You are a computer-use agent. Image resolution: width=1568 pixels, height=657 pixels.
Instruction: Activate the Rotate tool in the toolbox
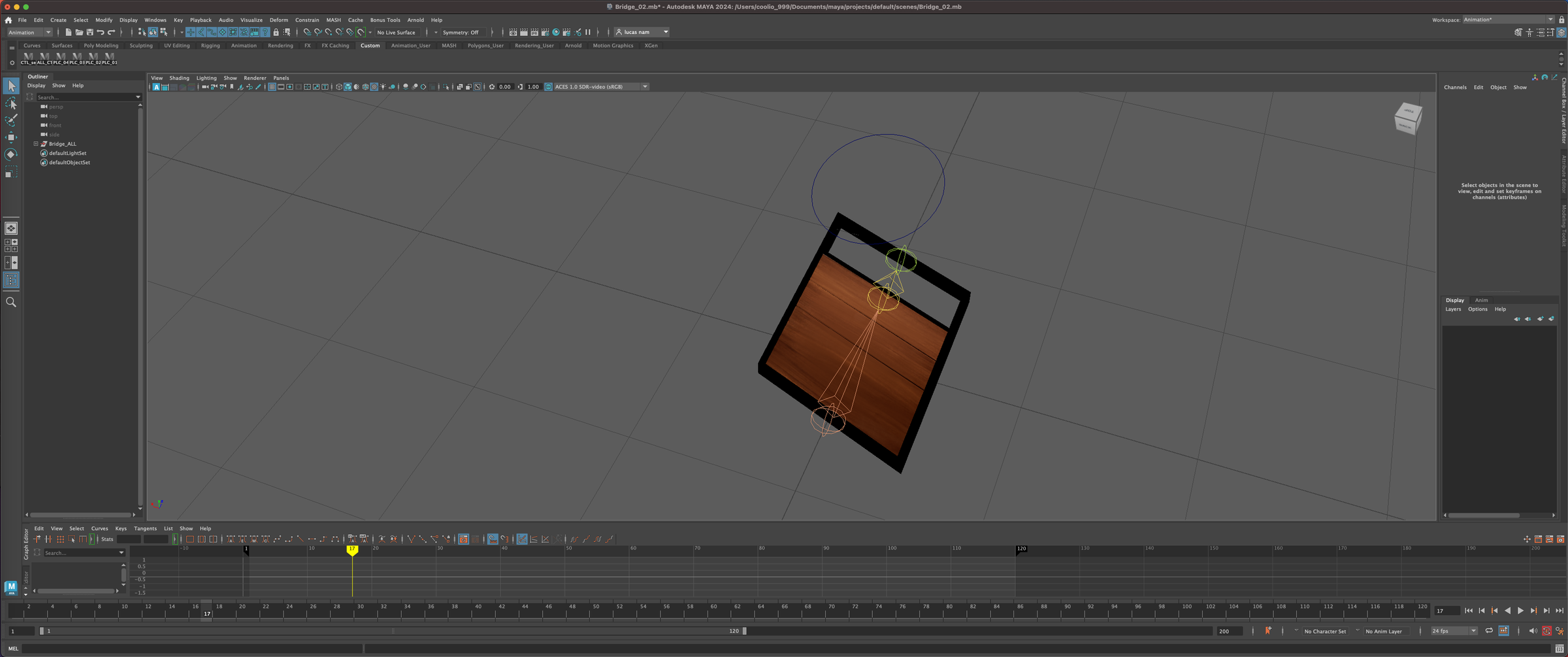[11, 155]
